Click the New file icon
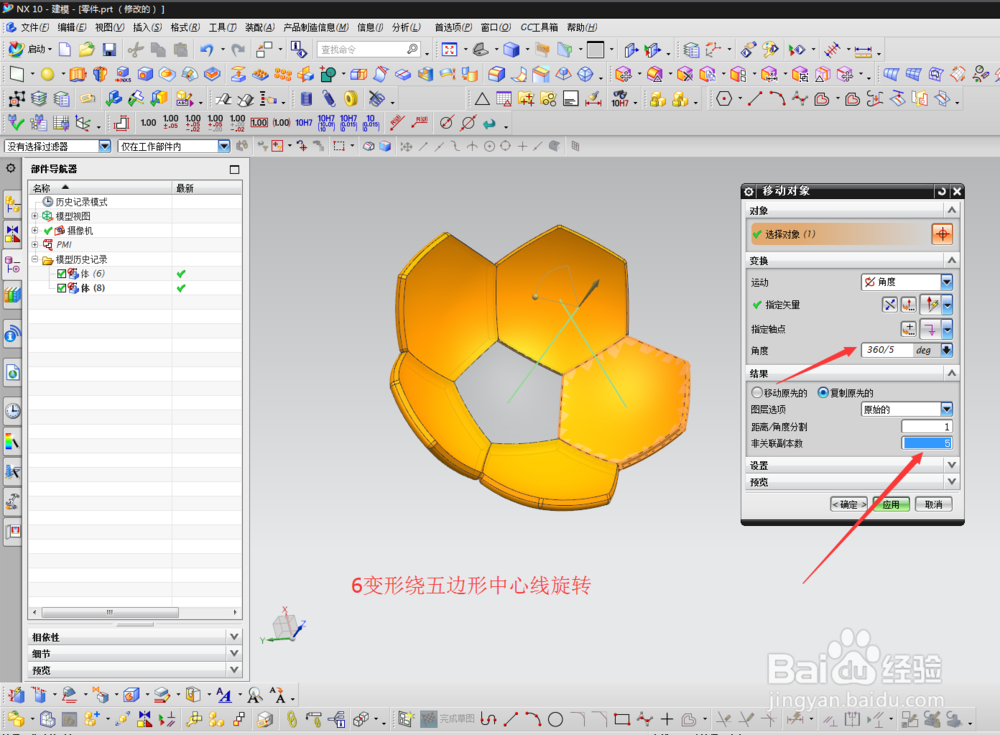Viewport: 1000px width, 735px height. (65, 49)
